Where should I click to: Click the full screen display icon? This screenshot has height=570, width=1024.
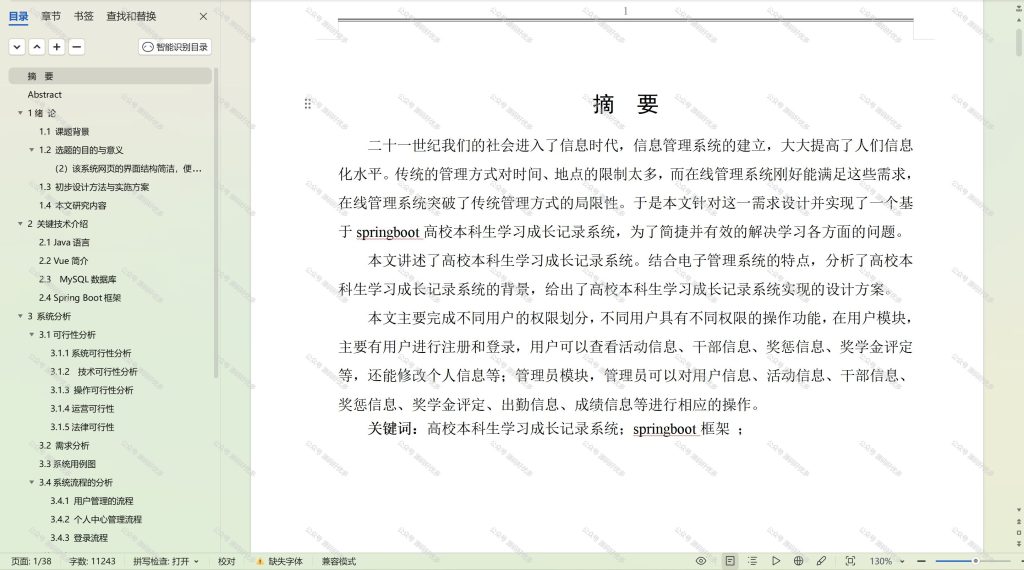850,561
